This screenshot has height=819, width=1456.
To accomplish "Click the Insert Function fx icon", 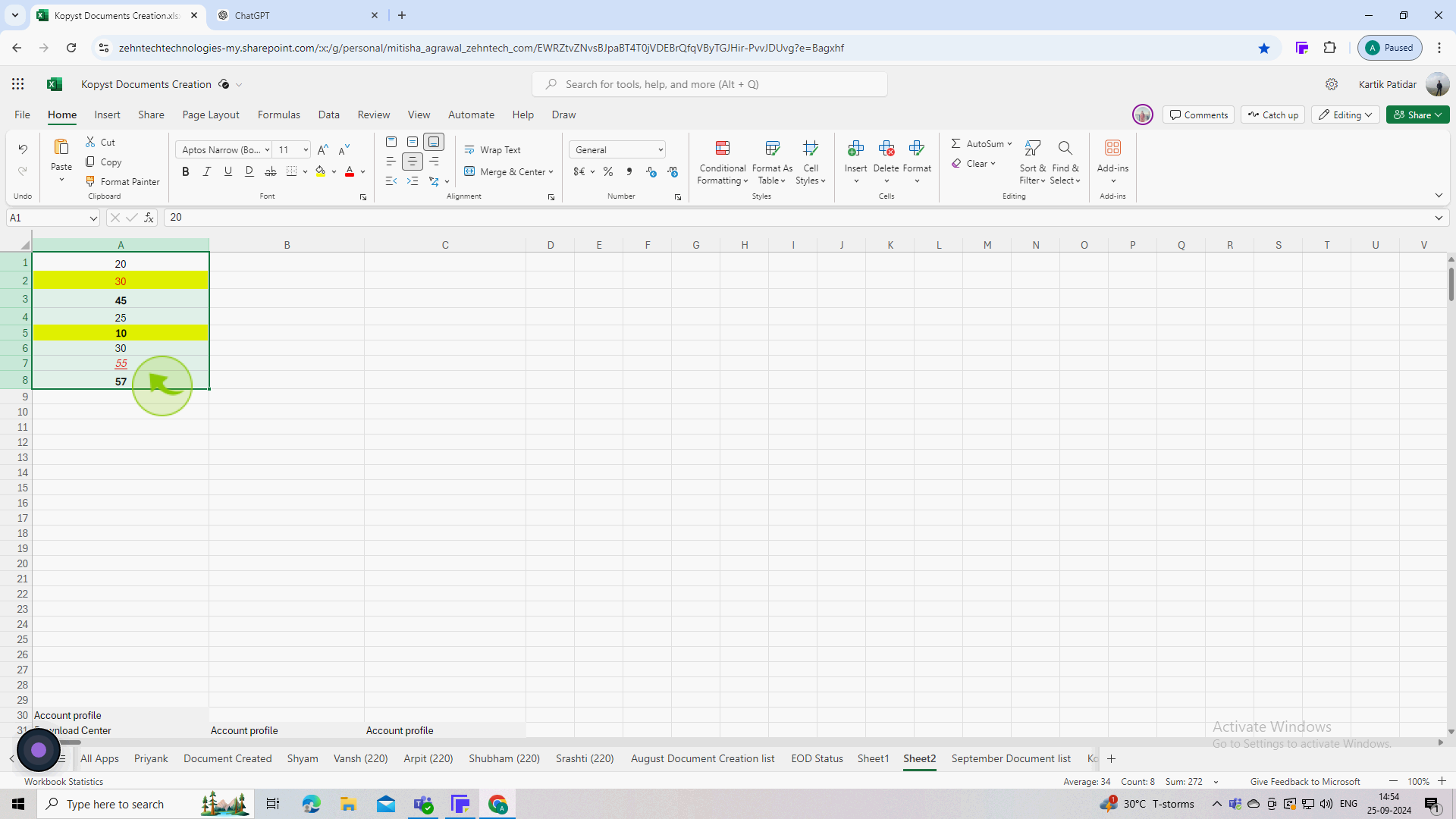I will tap(149, 218).
